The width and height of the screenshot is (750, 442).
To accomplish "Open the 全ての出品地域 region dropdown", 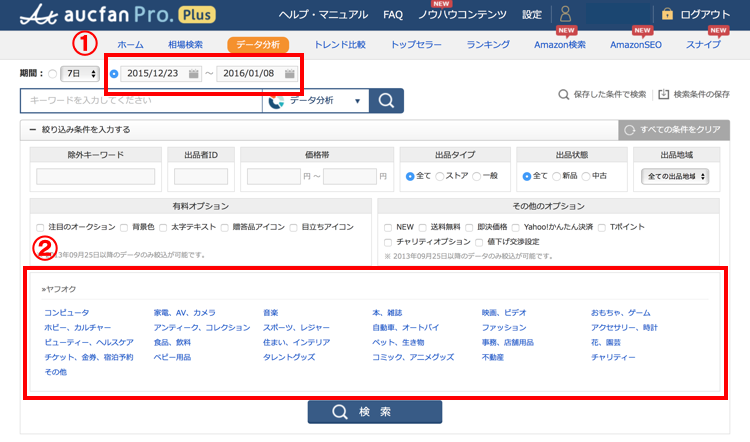I will [677, 176].
